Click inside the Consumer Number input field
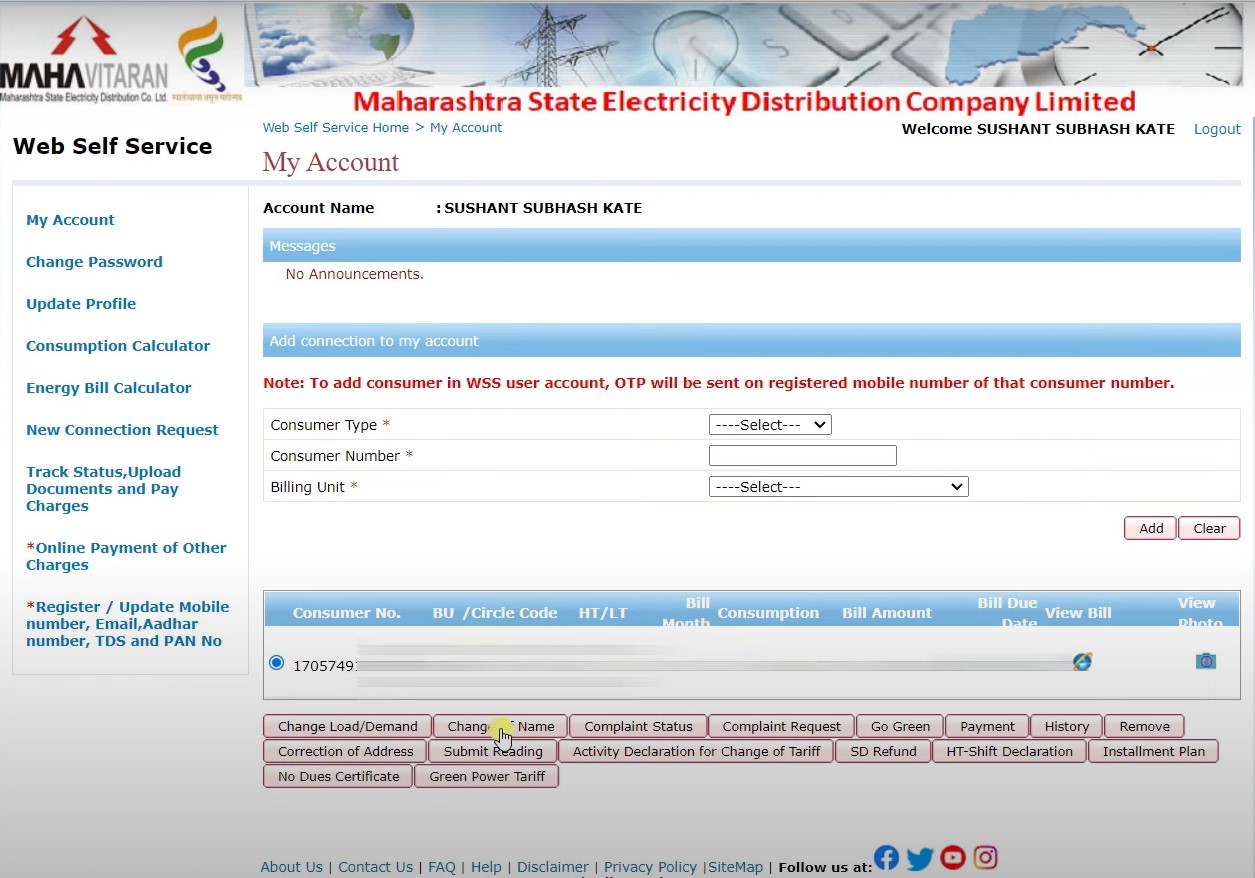Image resolution: width=1255 pixels, height=878 pixels. coord(801,455)
